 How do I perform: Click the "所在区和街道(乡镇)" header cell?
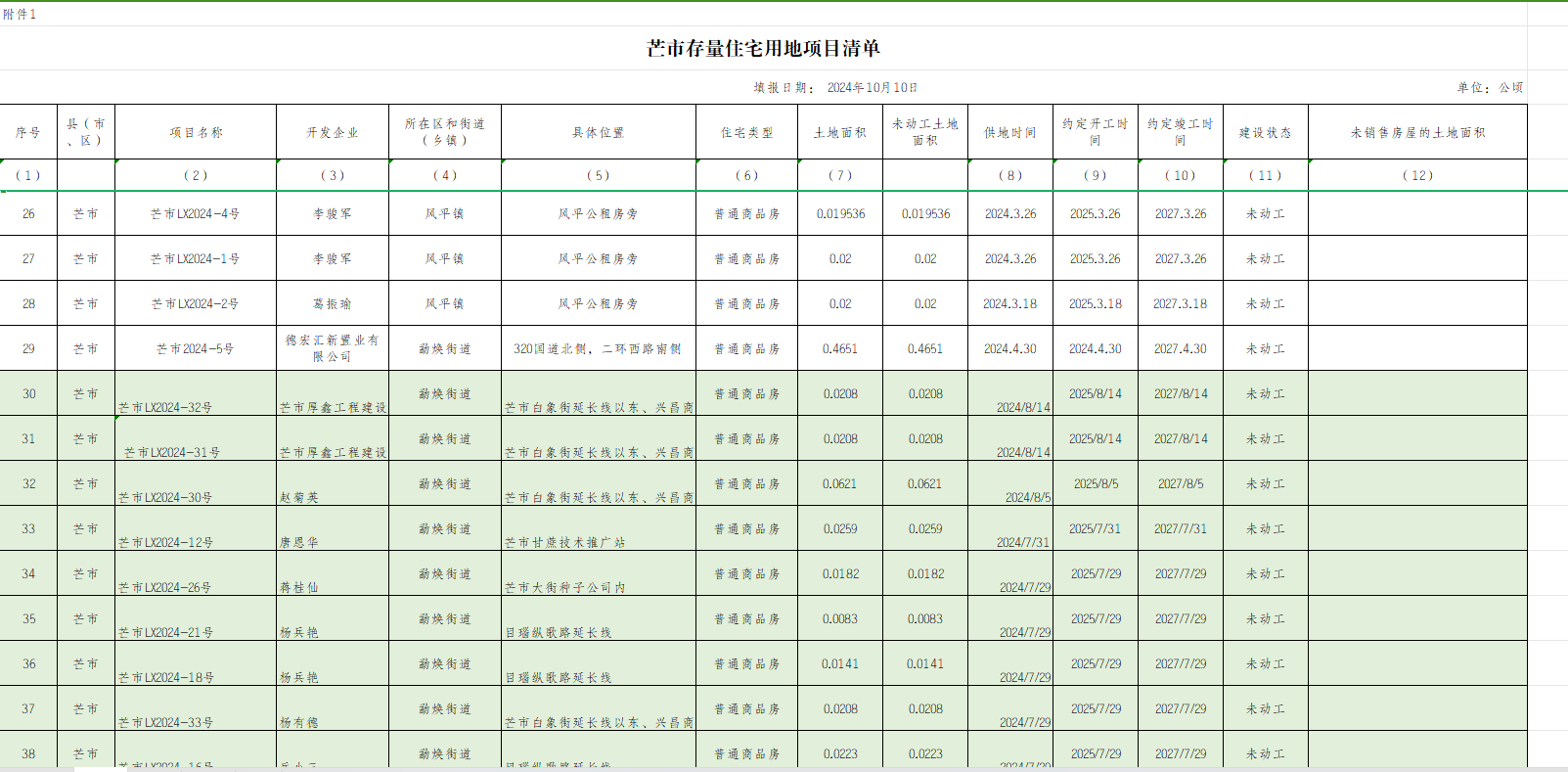(445, 132)
